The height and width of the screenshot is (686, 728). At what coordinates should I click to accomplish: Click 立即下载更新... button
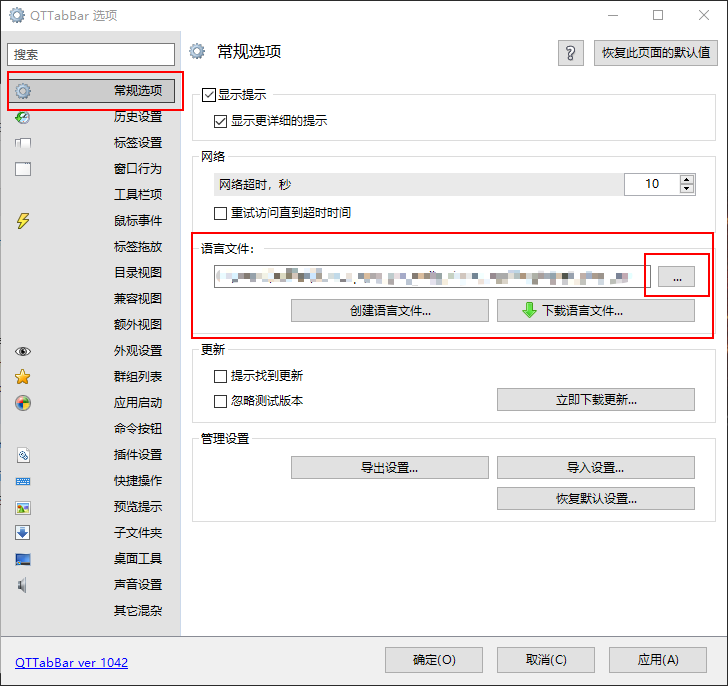point(596,400)
